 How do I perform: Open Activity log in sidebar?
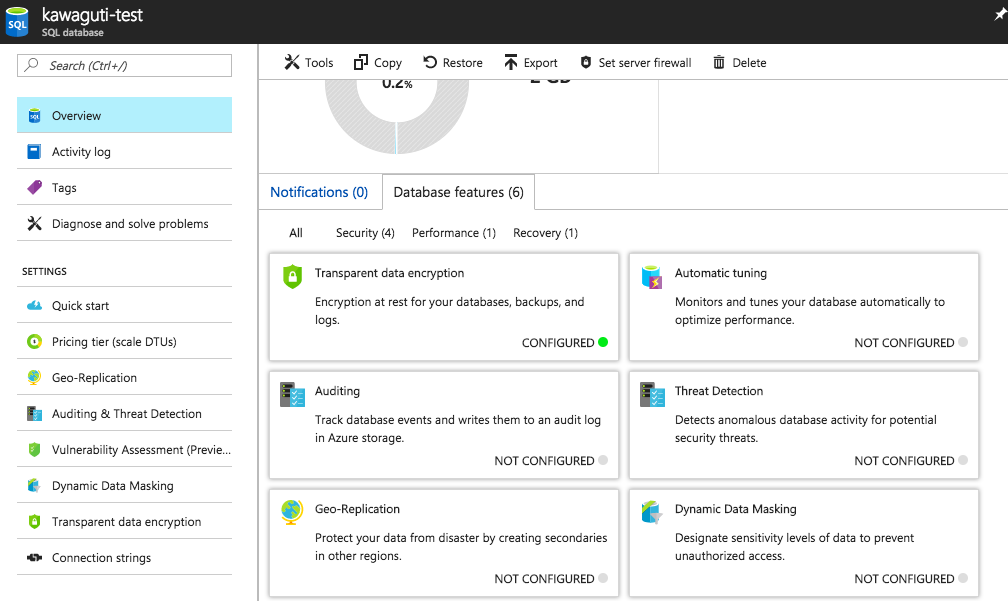(x=124, y=152)
